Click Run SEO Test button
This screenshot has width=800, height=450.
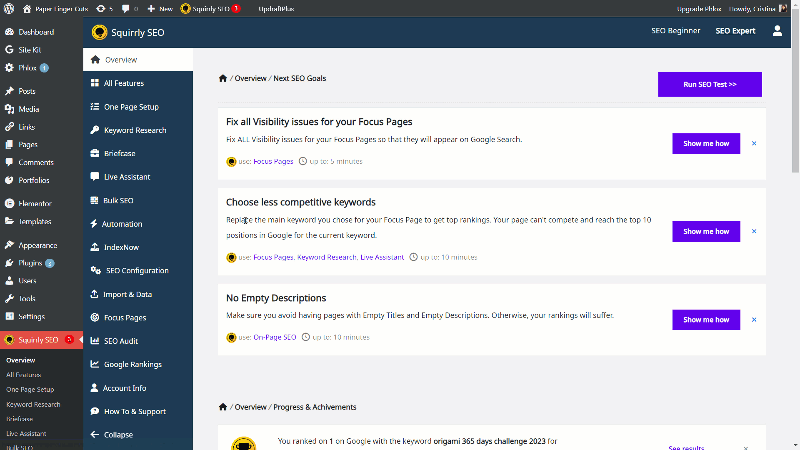(710, 84)
